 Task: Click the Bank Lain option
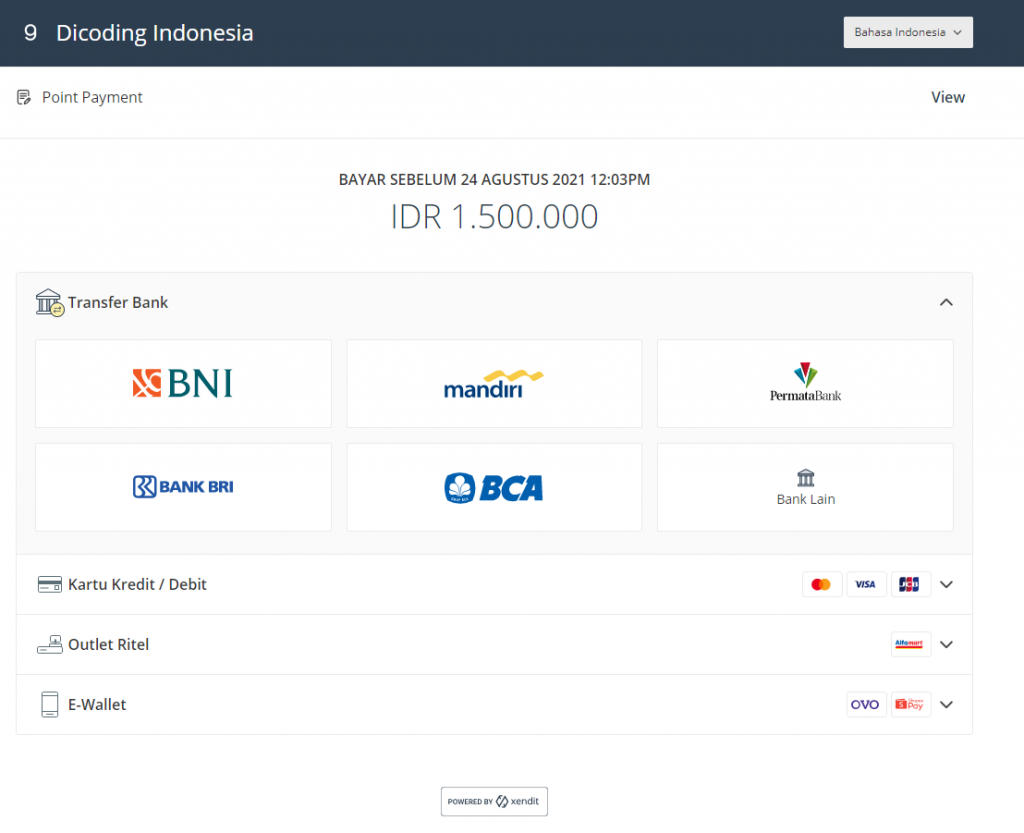click(x=805, y=487)
